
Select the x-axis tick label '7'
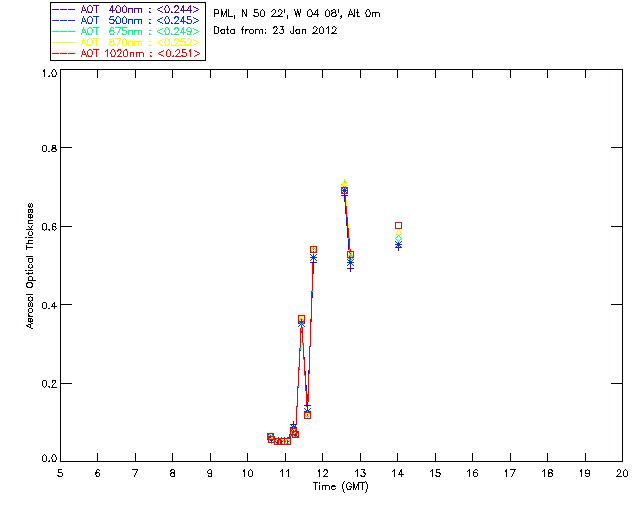135,473
